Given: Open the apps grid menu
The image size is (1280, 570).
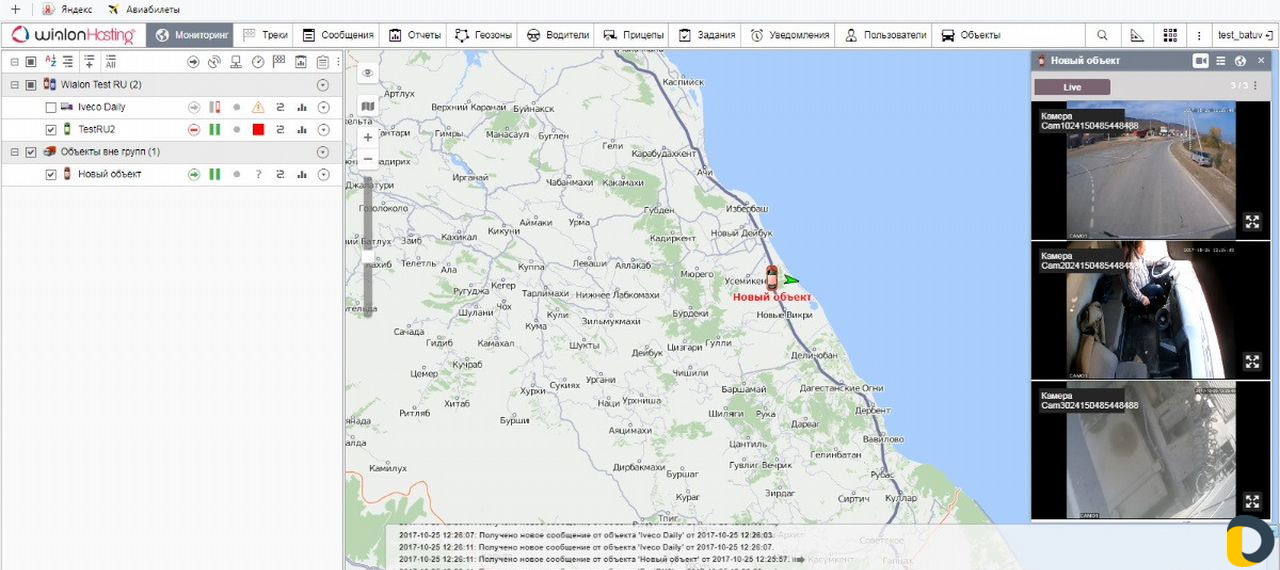Looking at the screenshot, I should point(1170,35).
